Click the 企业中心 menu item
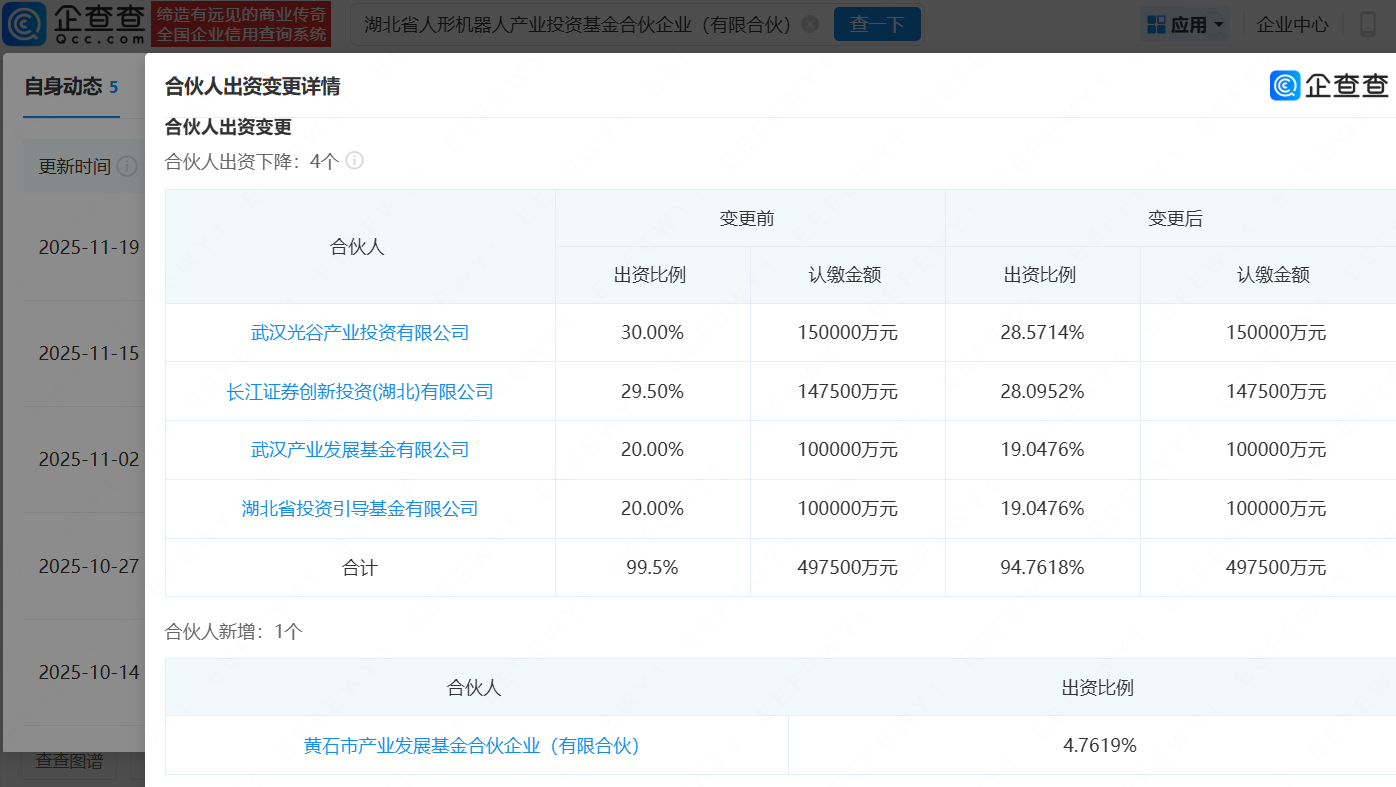The image size is (1396, 787). point(1292,23)
